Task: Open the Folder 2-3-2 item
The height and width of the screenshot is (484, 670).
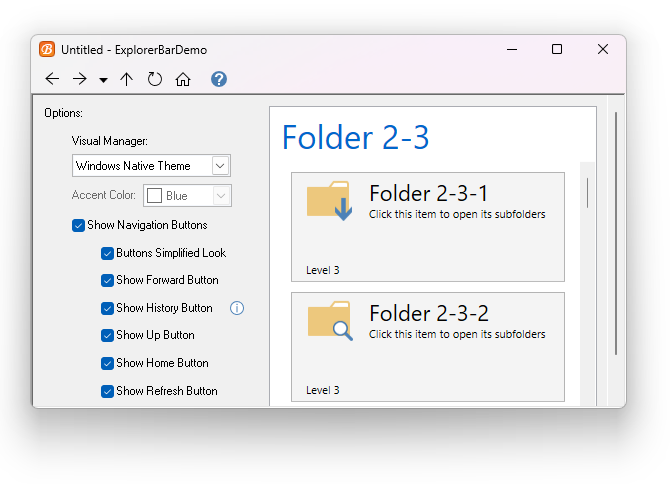Action: [x=427, y=346]
